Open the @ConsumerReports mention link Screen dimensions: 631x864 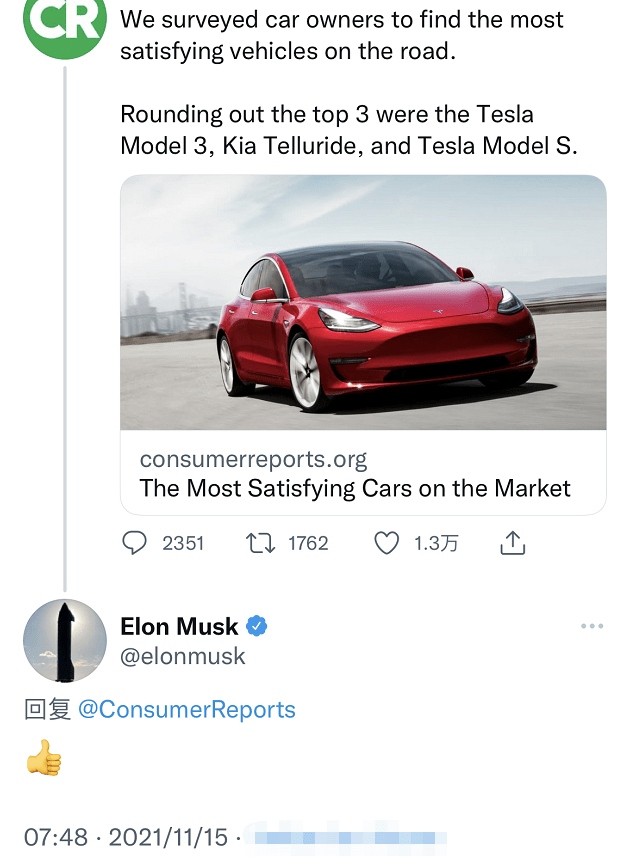point(187,710)
